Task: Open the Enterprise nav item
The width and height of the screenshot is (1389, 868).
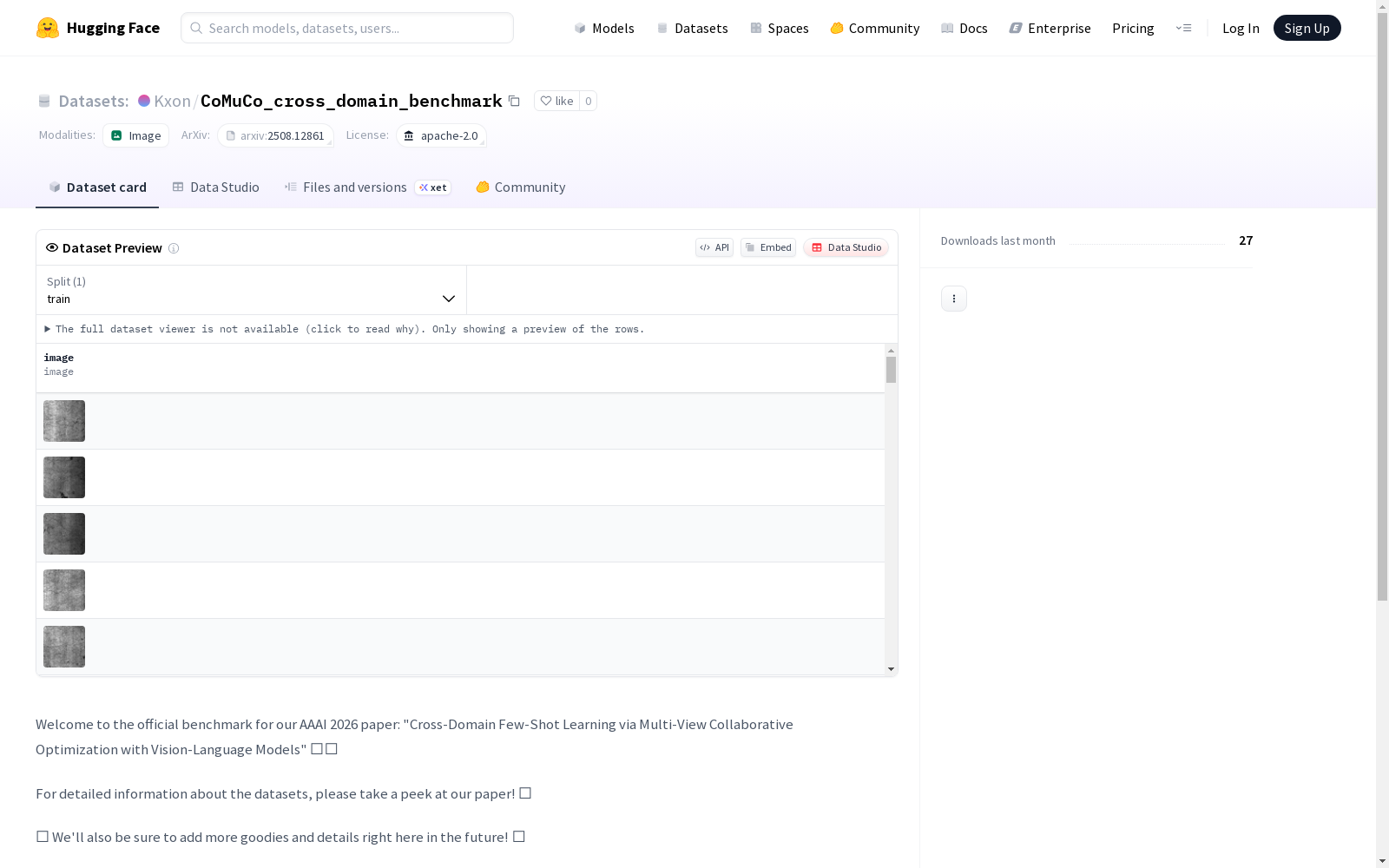Action: click(x=1050, y=28)
